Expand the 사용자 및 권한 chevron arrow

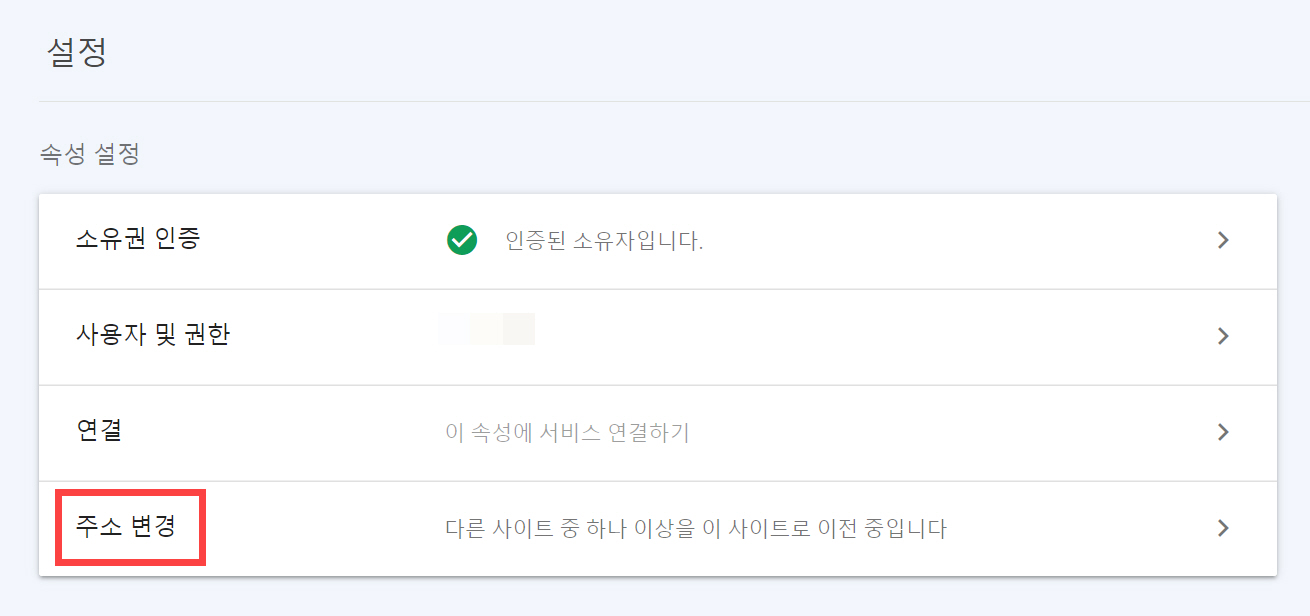pyautogui.click(x=1222, y=337)
